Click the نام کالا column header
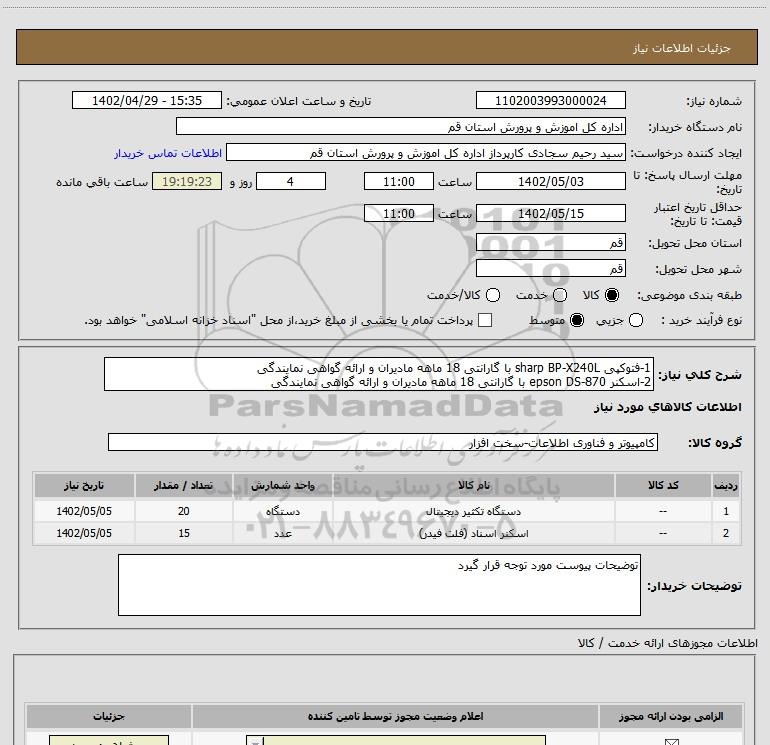Image resolution: width=770 pixels, height=745 pixels. [474, 486]
